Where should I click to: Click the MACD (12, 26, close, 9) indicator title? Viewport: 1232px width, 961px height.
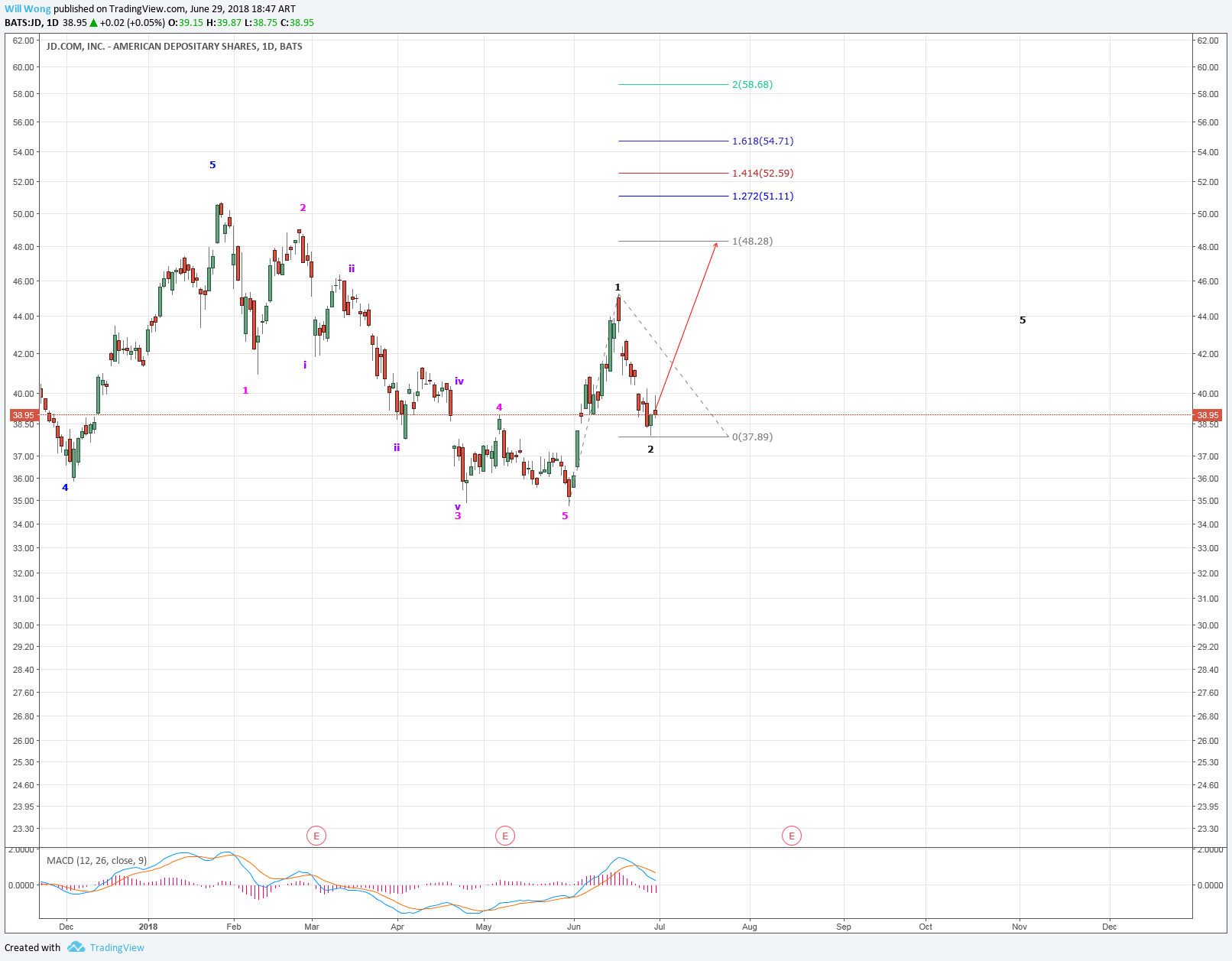(x=96, y=861)
